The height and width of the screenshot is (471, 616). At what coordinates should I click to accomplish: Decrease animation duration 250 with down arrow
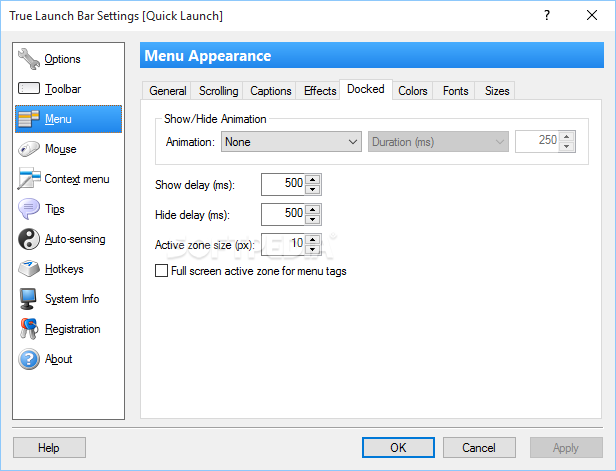[566, 146]
